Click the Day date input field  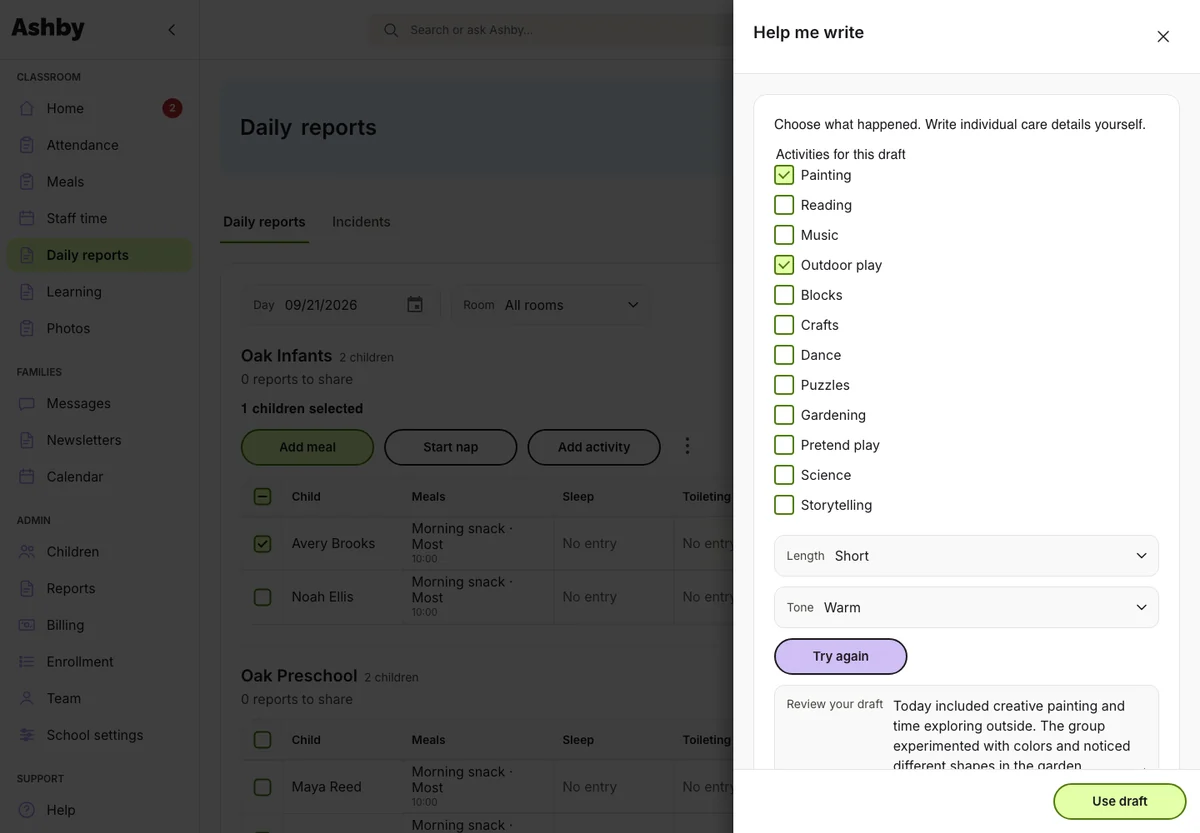[341, 305]
